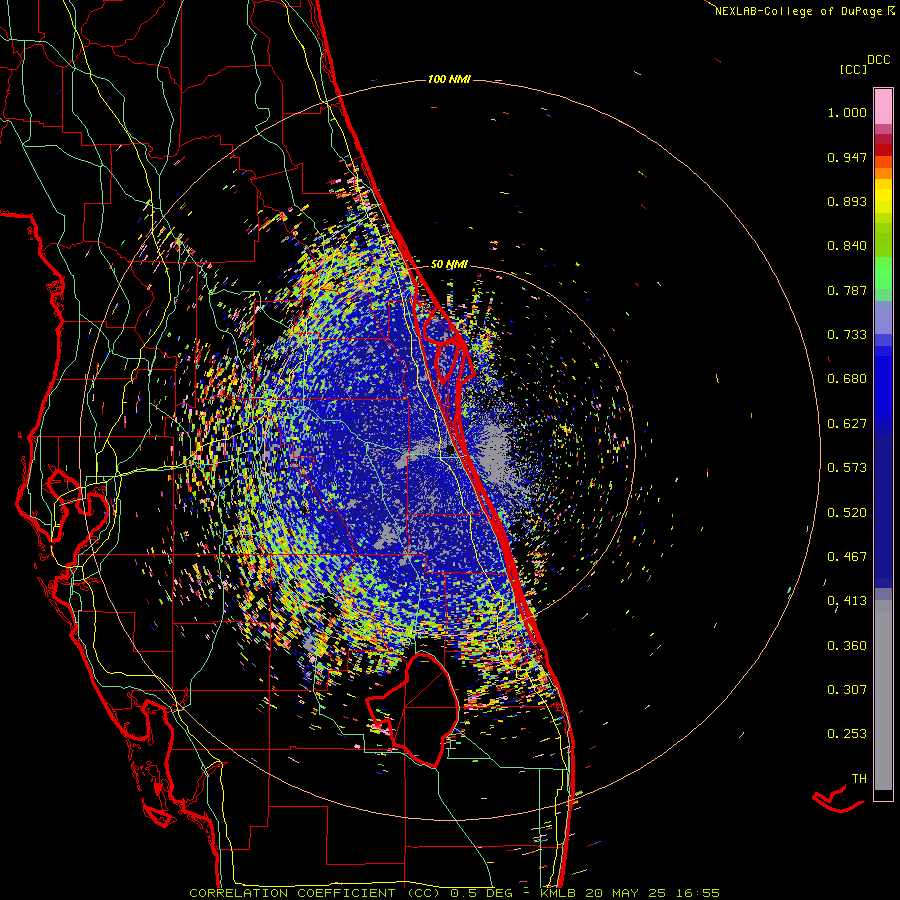Image resolution: width=900 pixels, height=900 pixels.
Task: Select the 0.893 legend value
Action: (847, 201)
